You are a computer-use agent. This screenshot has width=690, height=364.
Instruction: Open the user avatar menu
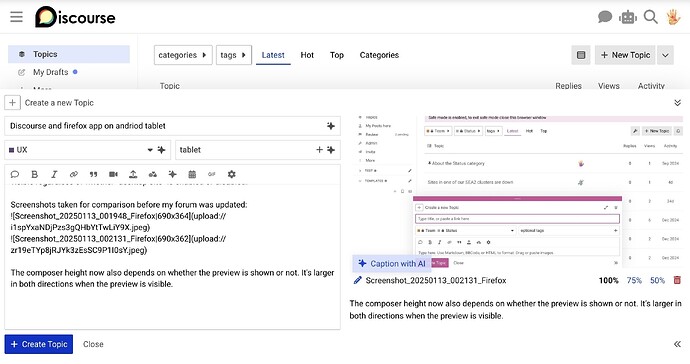[x=673, y=17]
